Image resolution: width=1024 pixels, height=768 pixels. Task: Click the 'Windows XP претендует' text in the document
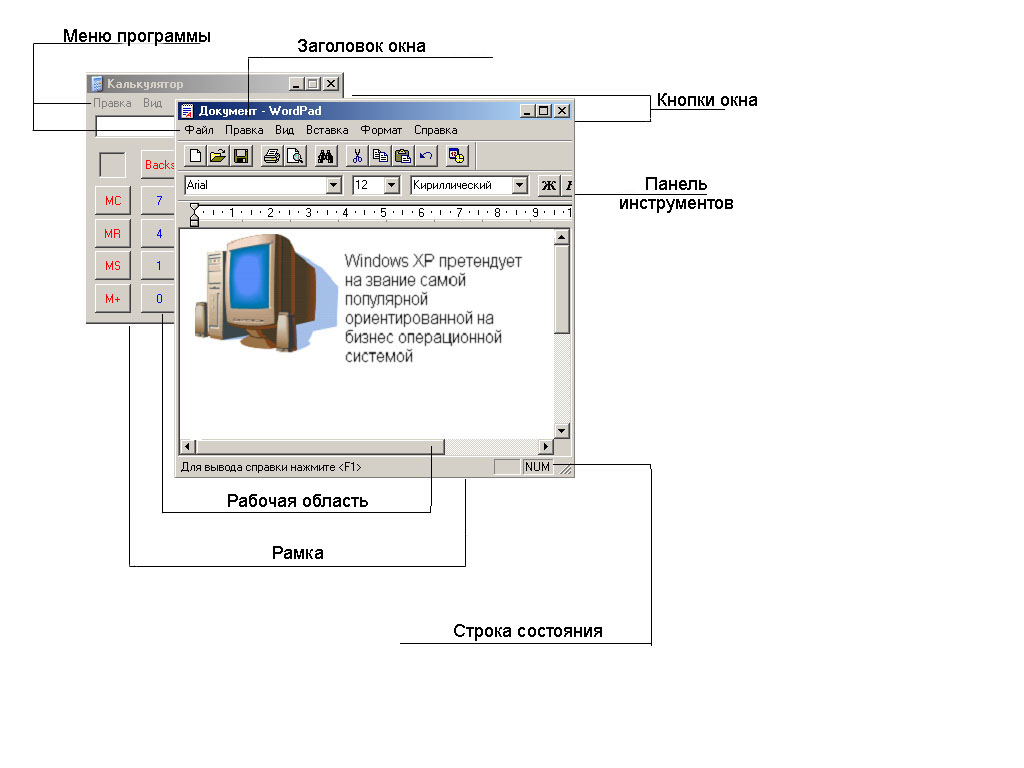433,261
